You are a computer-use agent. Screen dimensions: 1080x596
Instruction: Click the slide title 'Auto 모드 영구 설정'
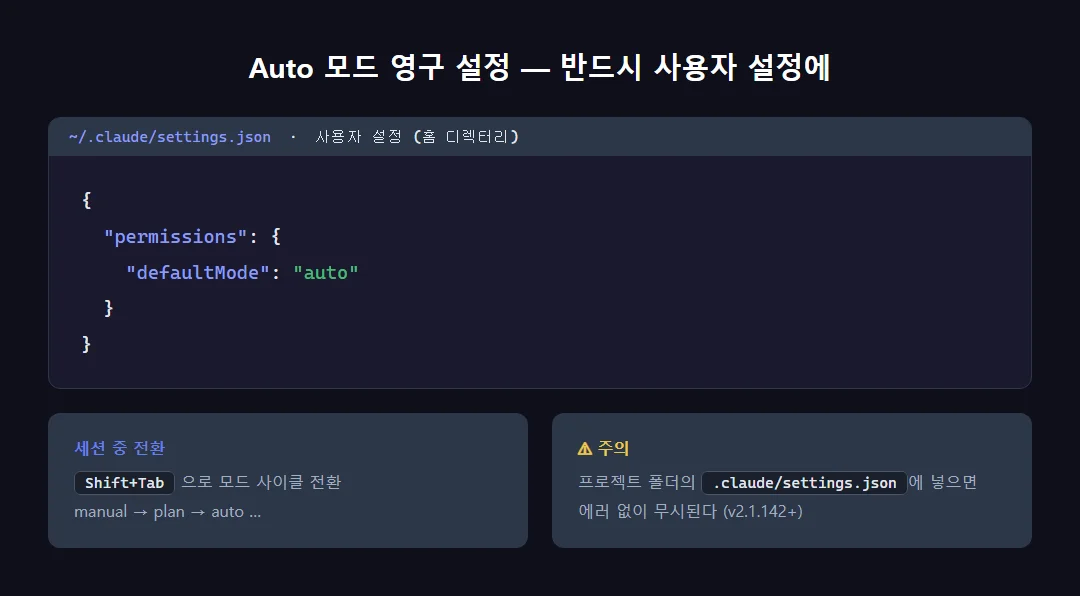379,68
